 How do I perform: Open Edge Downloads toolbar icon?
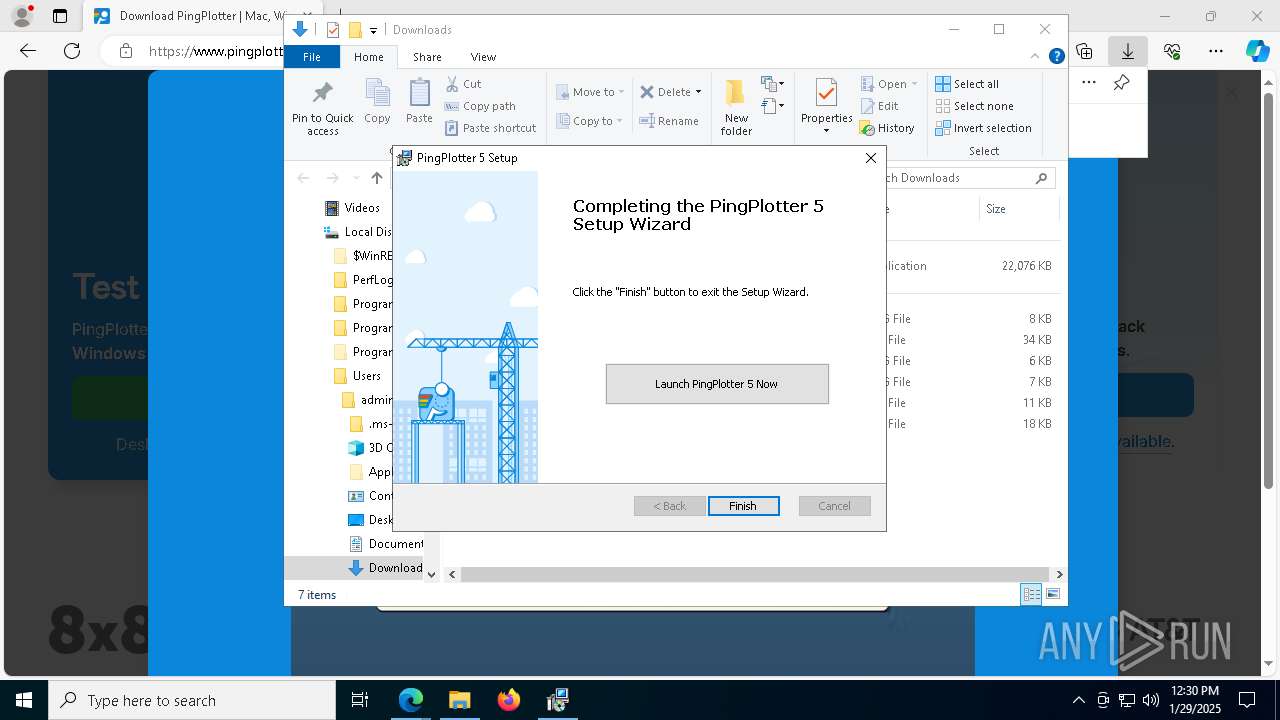(x=1128, y=51)
